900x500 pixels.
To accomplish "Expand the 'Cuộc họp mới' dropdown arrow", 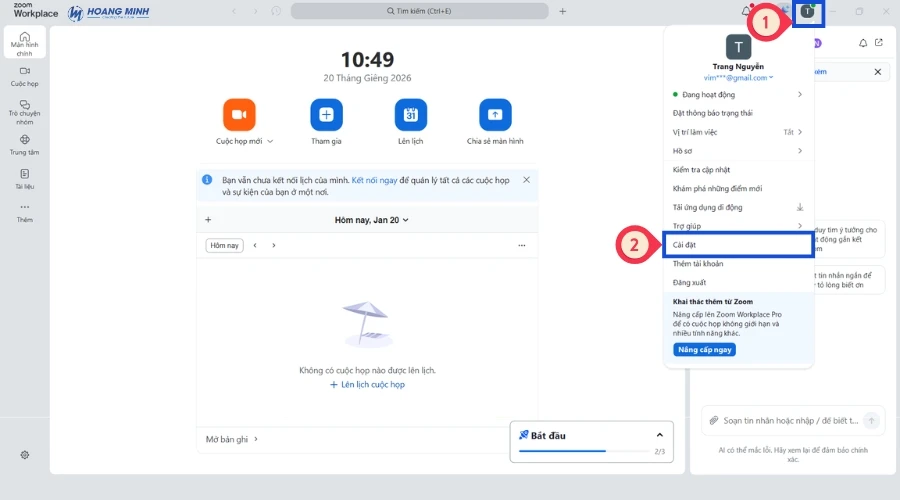I will point(270,142).
